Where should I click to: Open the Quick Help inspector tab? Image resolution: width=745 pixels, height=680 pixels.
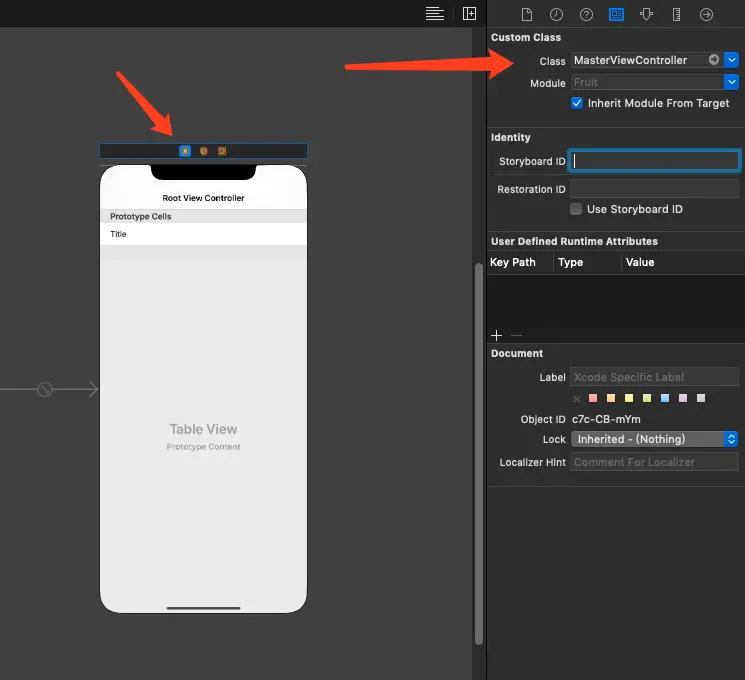coord(586,14)
